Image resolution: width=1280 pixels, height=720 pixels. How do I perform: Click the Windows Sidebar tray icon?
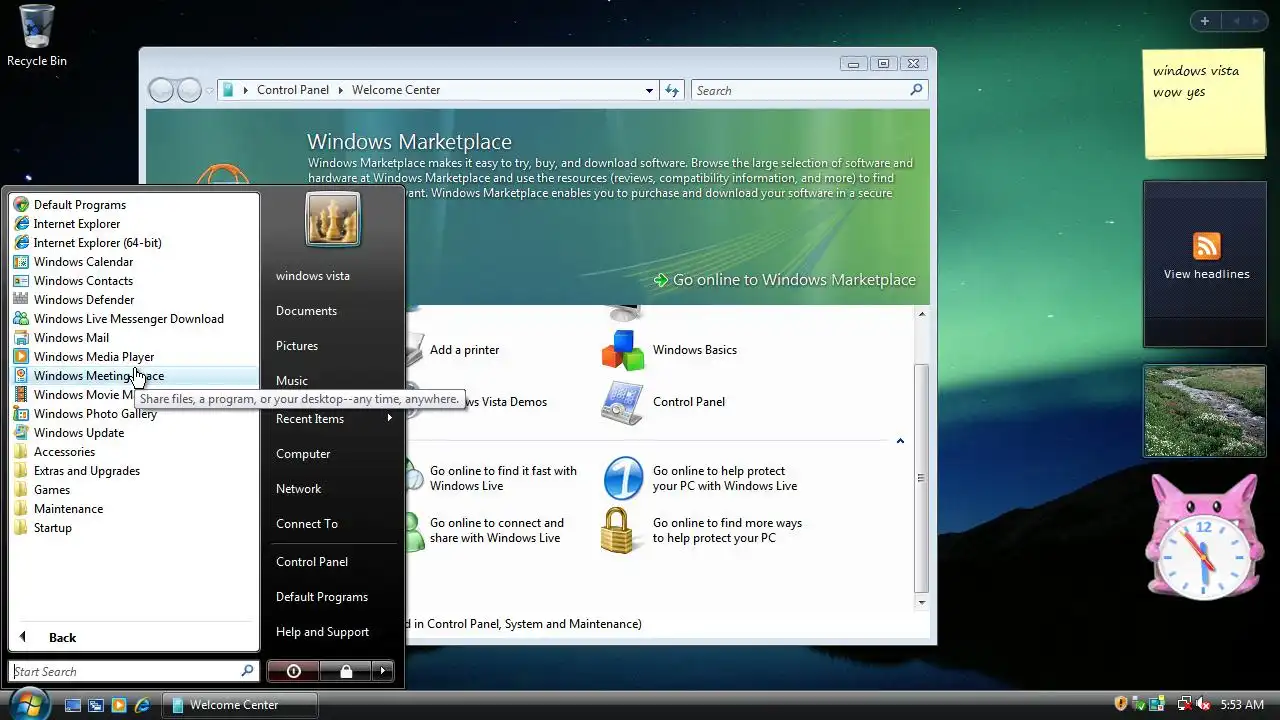point(1156,704)
